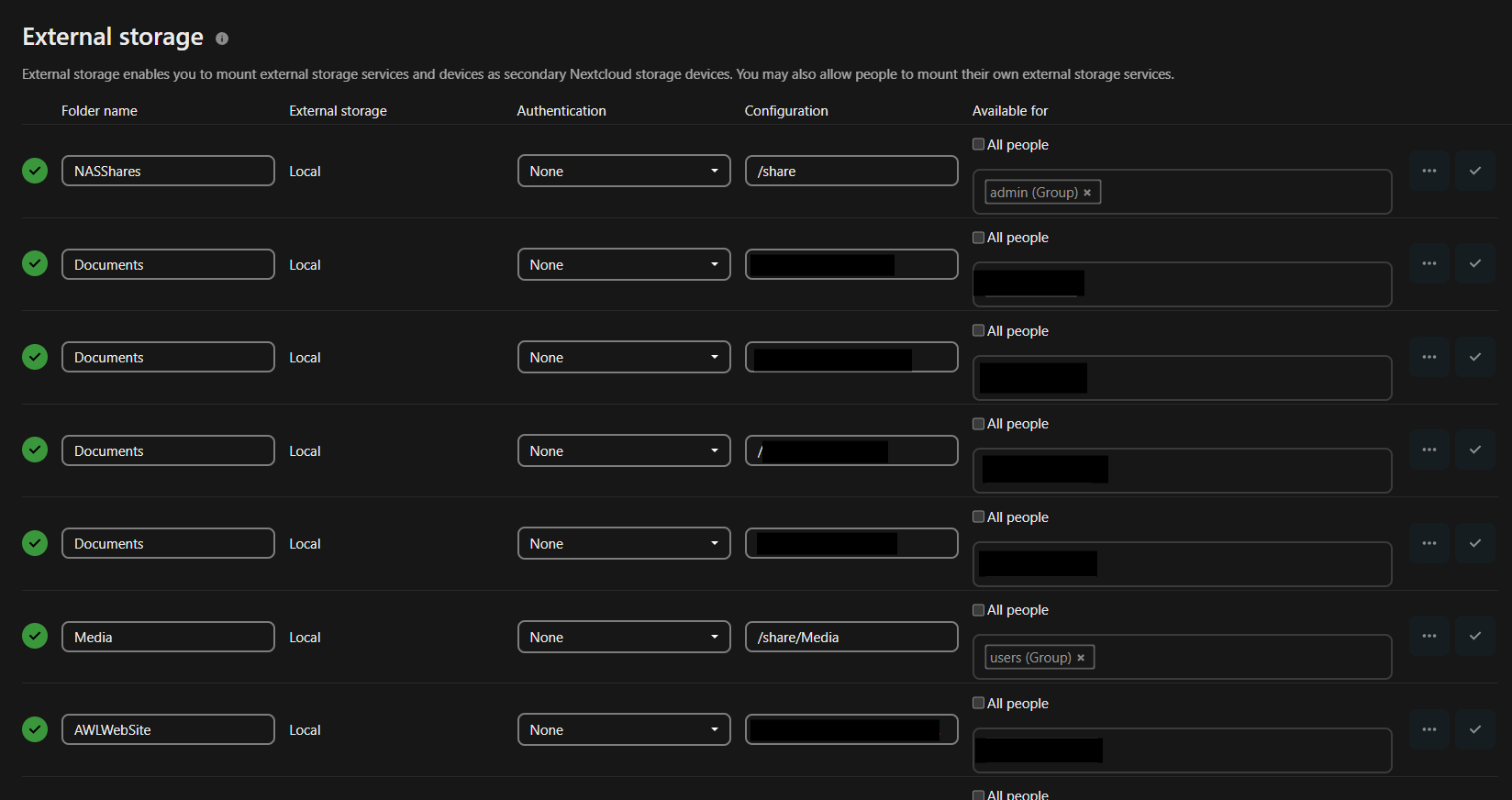Screen dimensions: 1512x800
Task: Edit the AWLWebSite folder name field
Action: click(168, 729)
